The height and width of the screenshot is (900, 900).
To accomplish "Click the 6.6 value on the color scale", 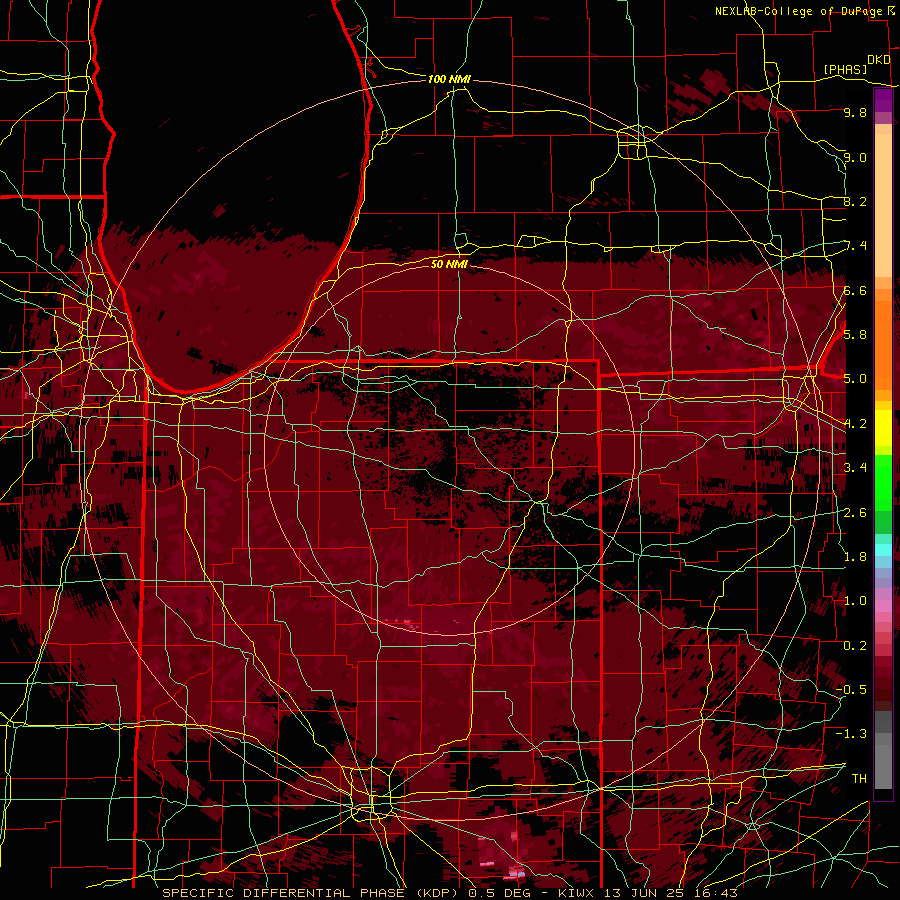I will pos(855,290).
